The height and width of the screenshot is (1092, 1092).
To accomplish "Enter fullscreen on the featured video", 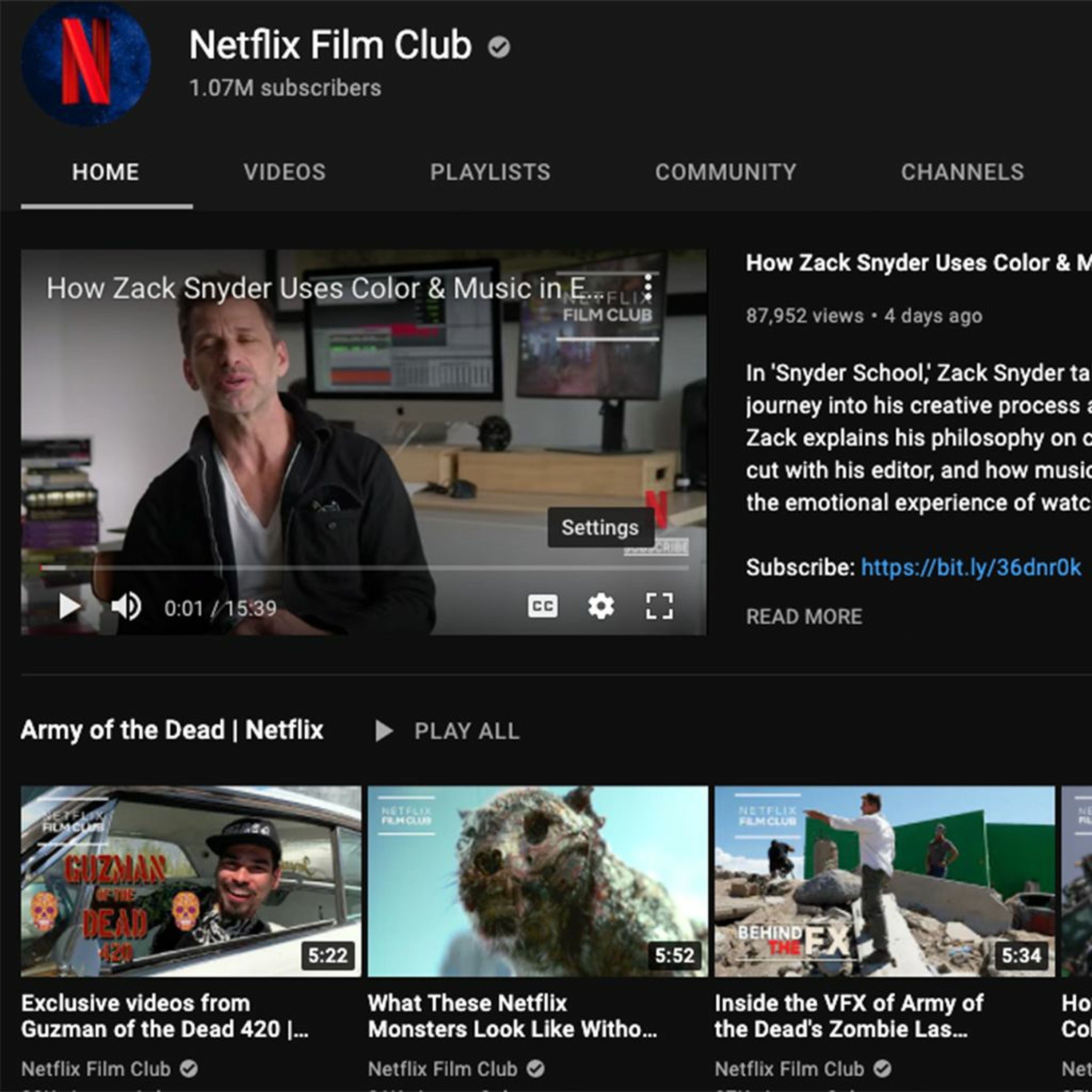I will (x=660, y=606).
